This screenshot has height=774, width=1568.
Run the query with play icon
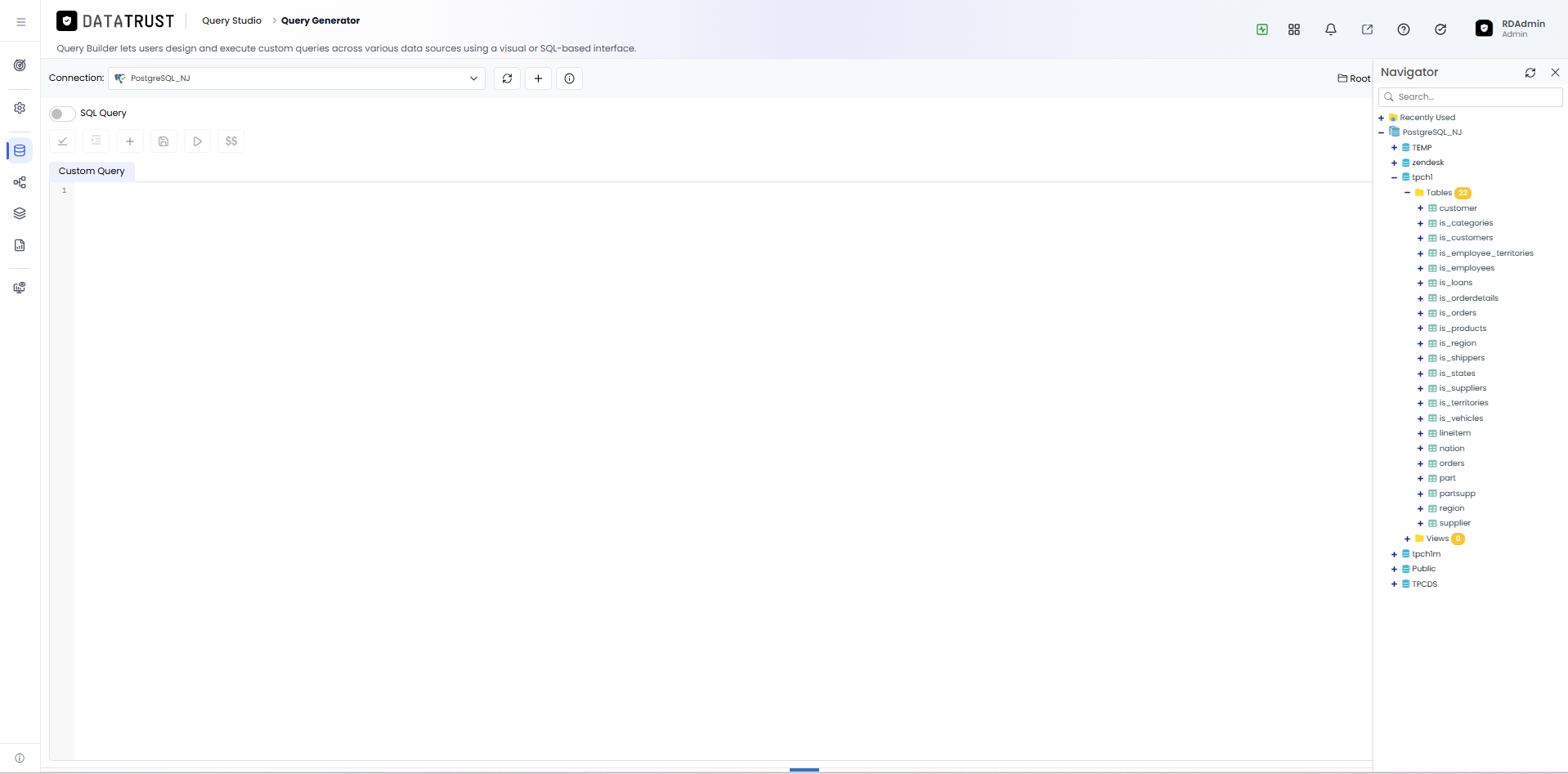(x=198, y=141)
